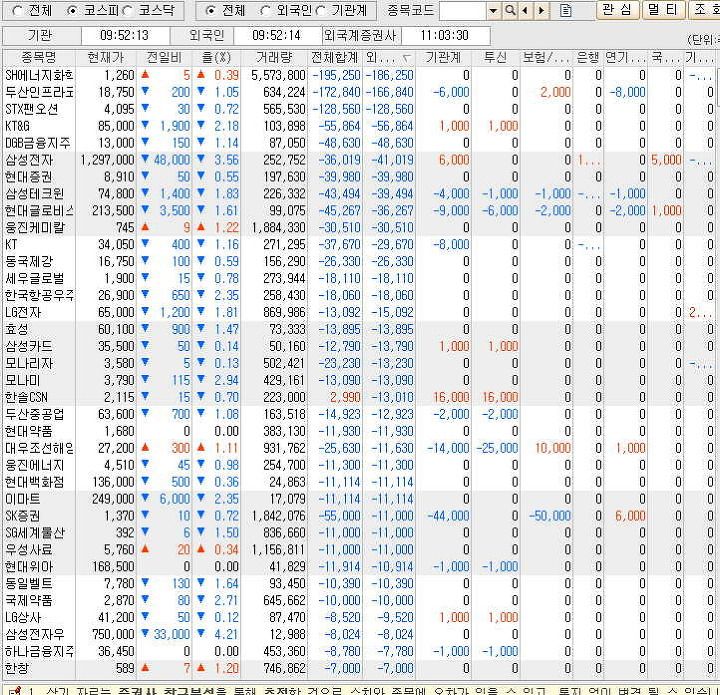Select the 전체 investor radio beside 외국인
The image size is (720, 695).
point(211,11)
